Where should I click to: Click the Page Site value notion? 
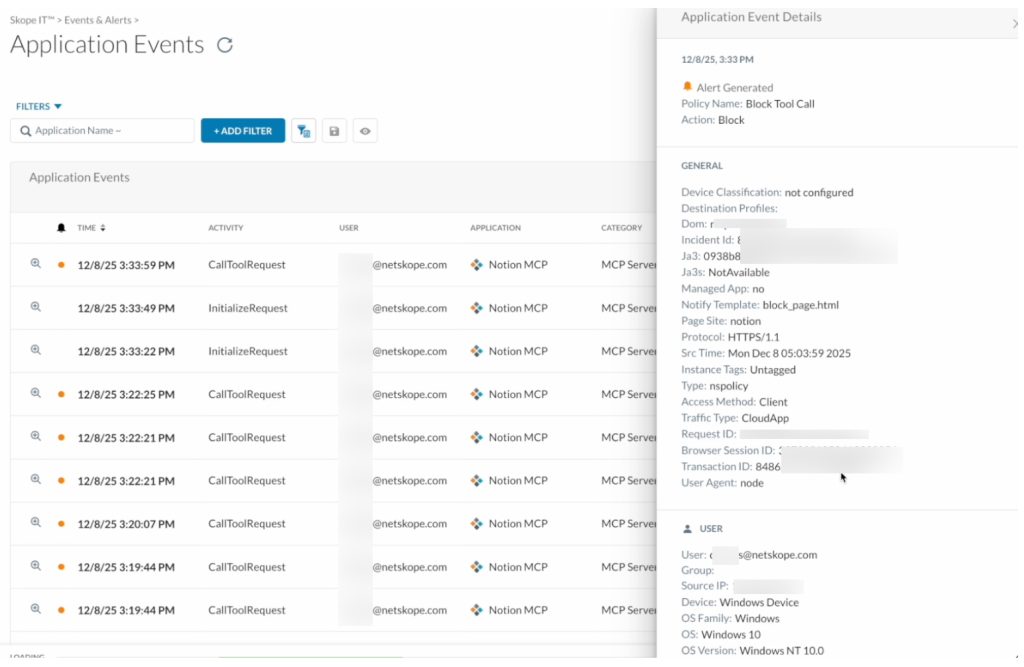(x=745, y=321)
